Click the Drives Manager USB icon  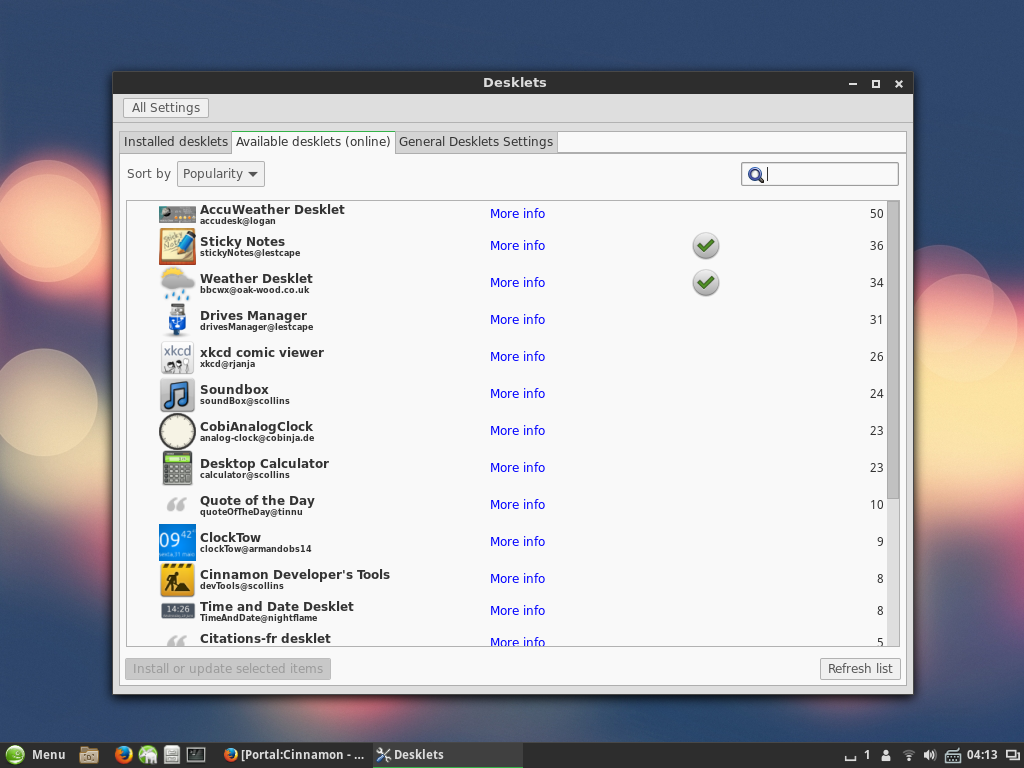pos(177,320)
